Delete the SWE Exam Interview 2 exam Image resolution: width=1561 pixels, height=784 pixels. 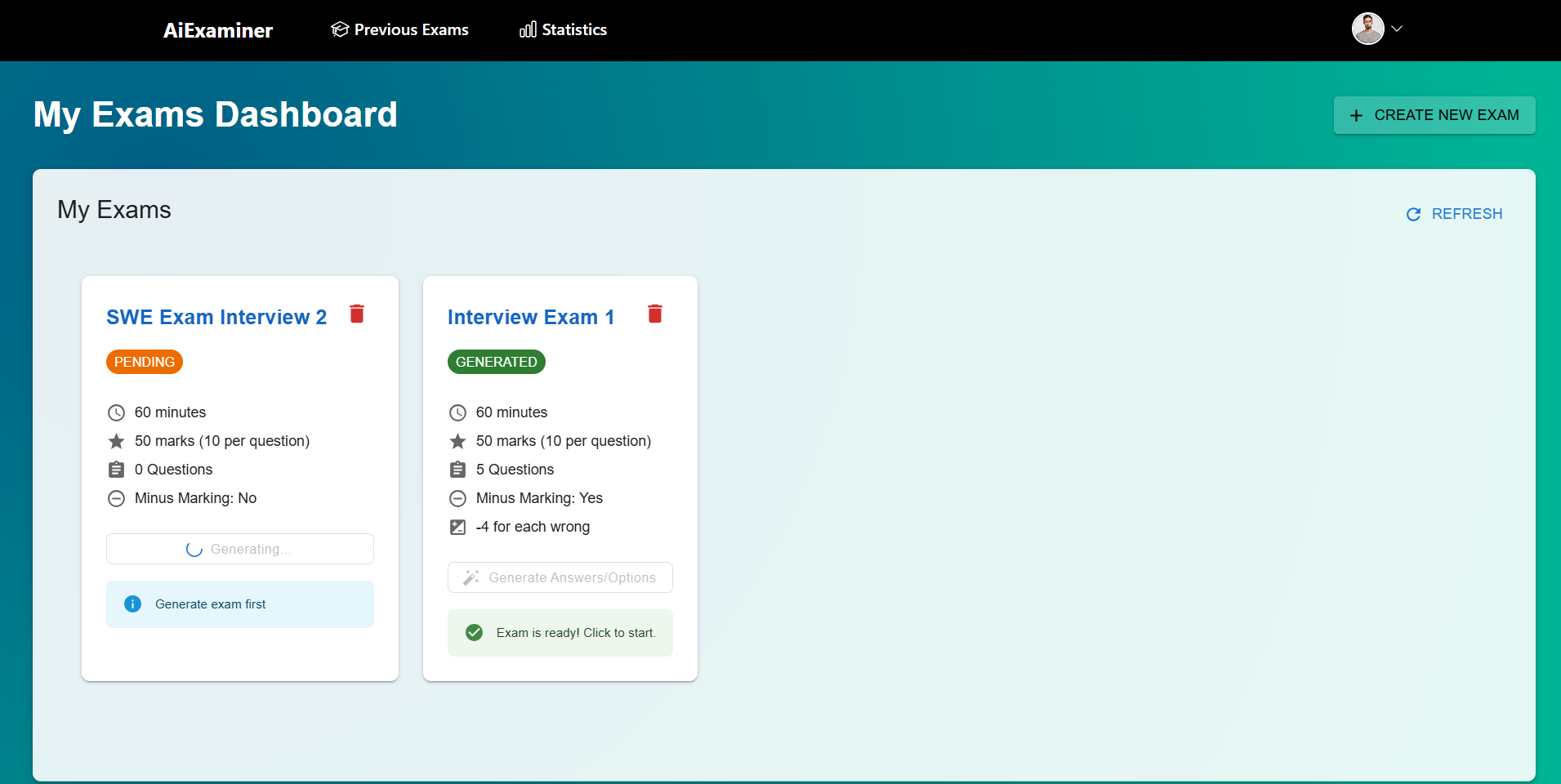(357, 314)
